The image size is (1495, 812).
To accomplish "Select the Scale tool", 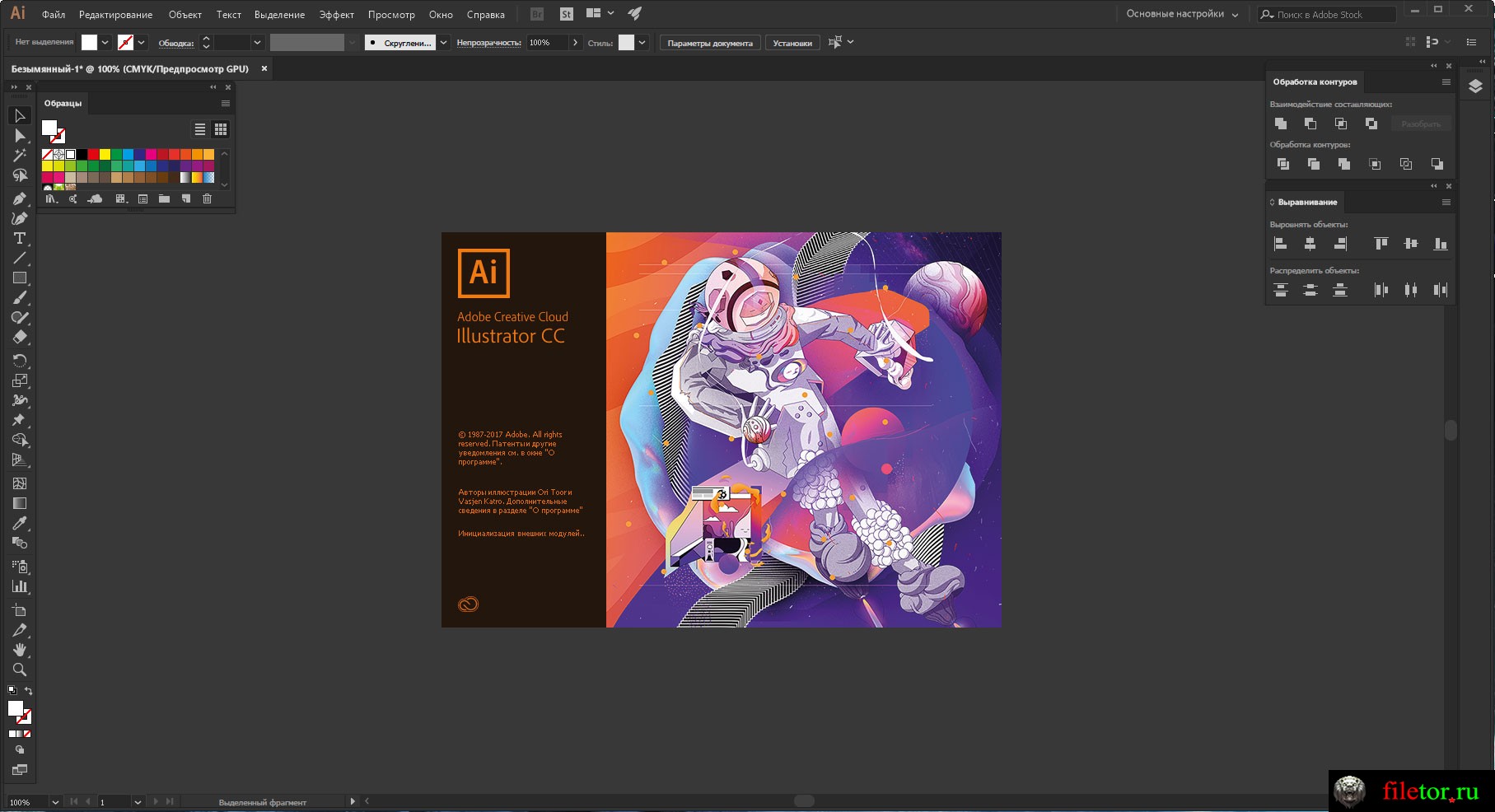I will pos(20,380).
